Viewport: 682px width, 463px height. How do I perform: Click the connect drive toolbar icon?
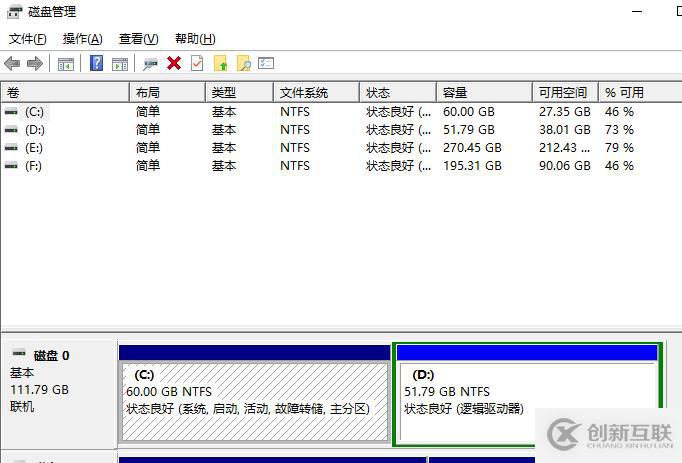[x=150, y=64]
